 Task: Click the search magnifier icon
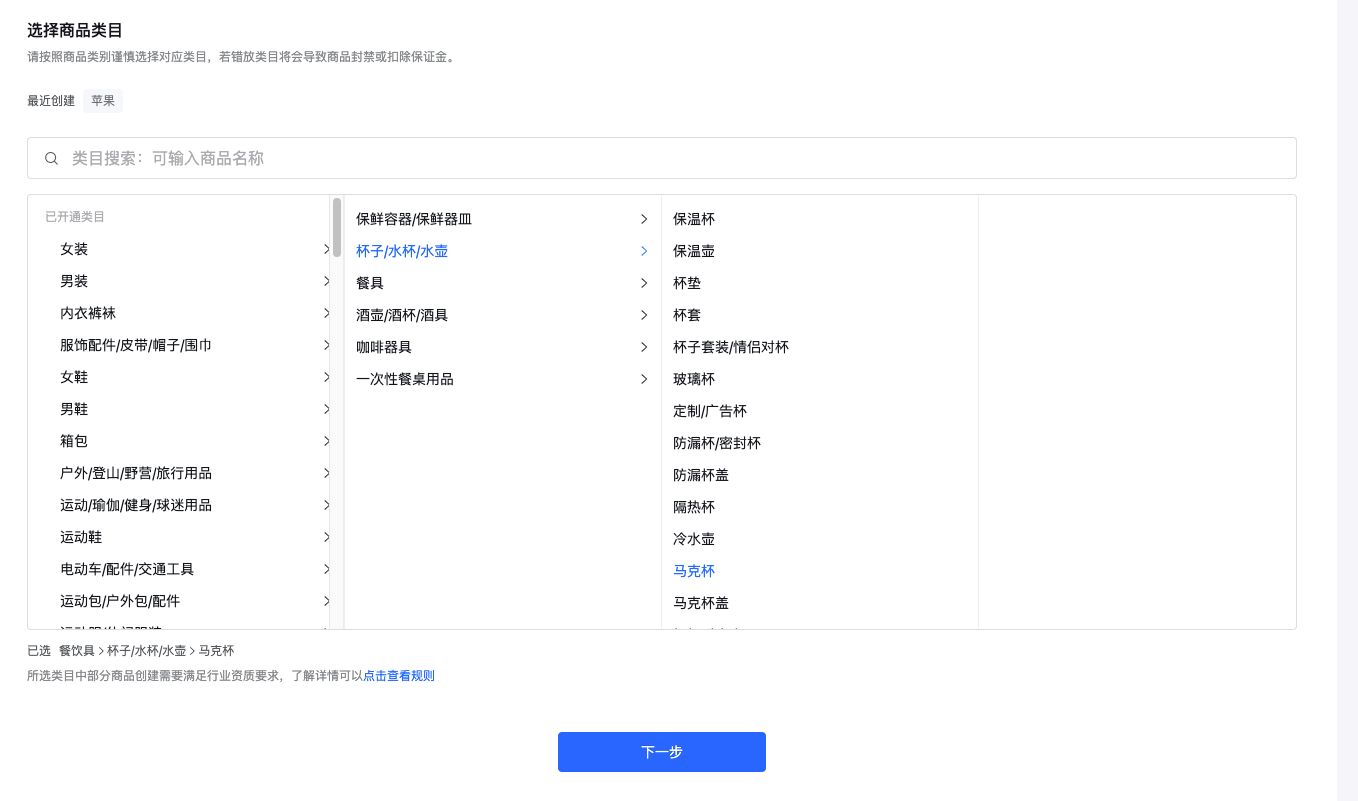(x=52, y=158)
